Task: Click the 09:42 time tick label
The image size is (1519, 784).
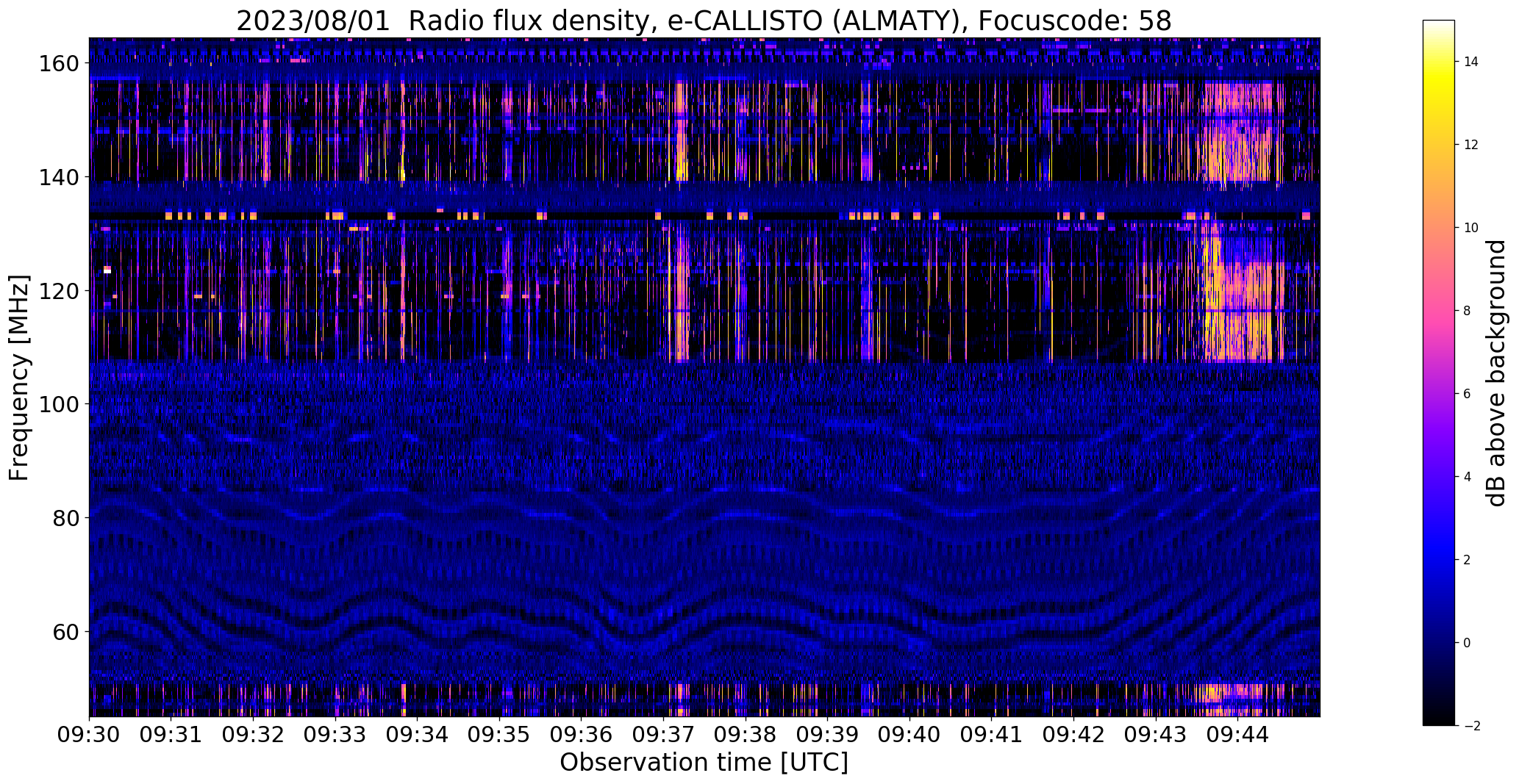Action: click(1074, 733)
